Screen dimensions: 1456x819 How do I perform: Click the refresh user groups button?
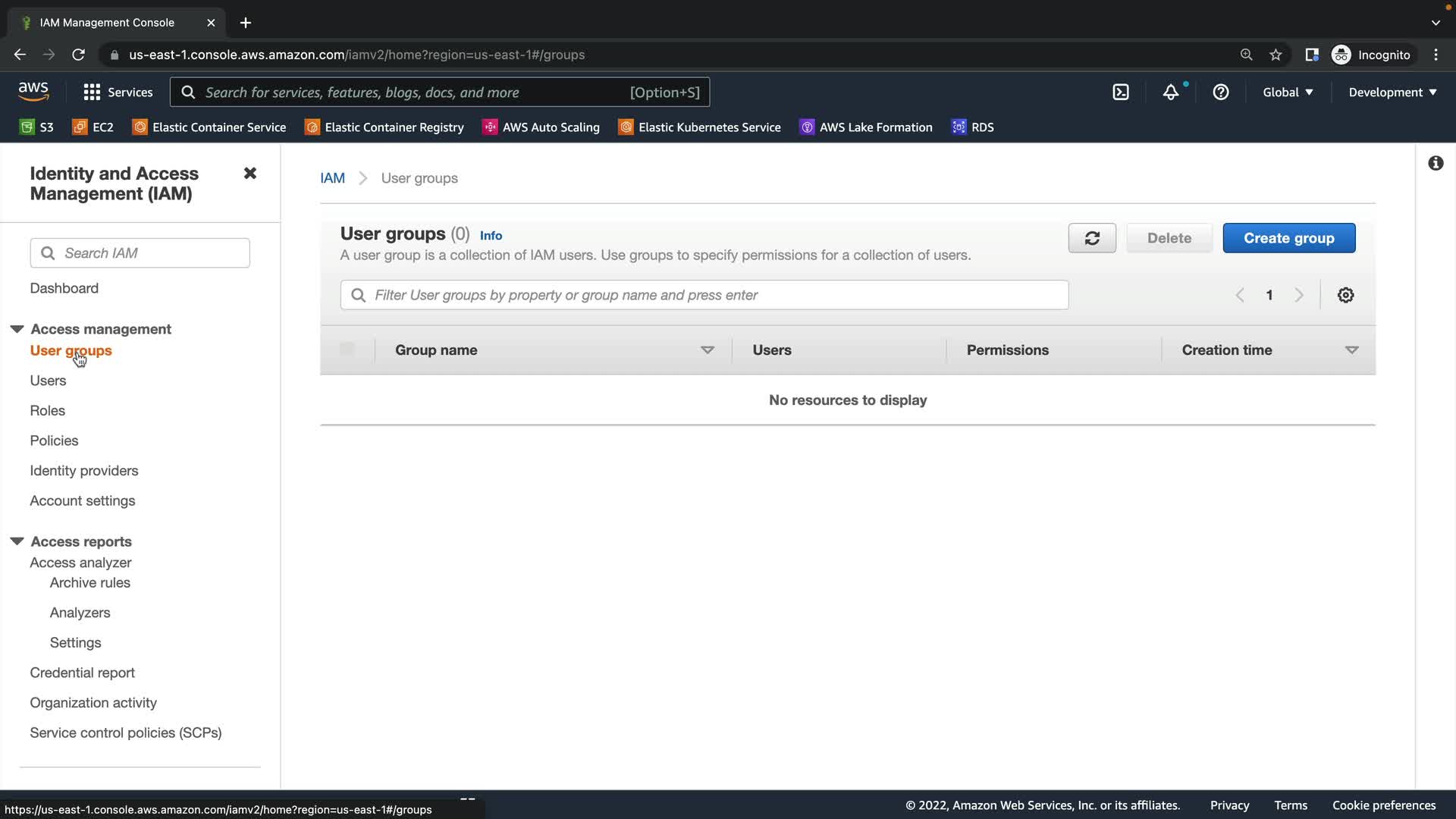[1091, 238]
